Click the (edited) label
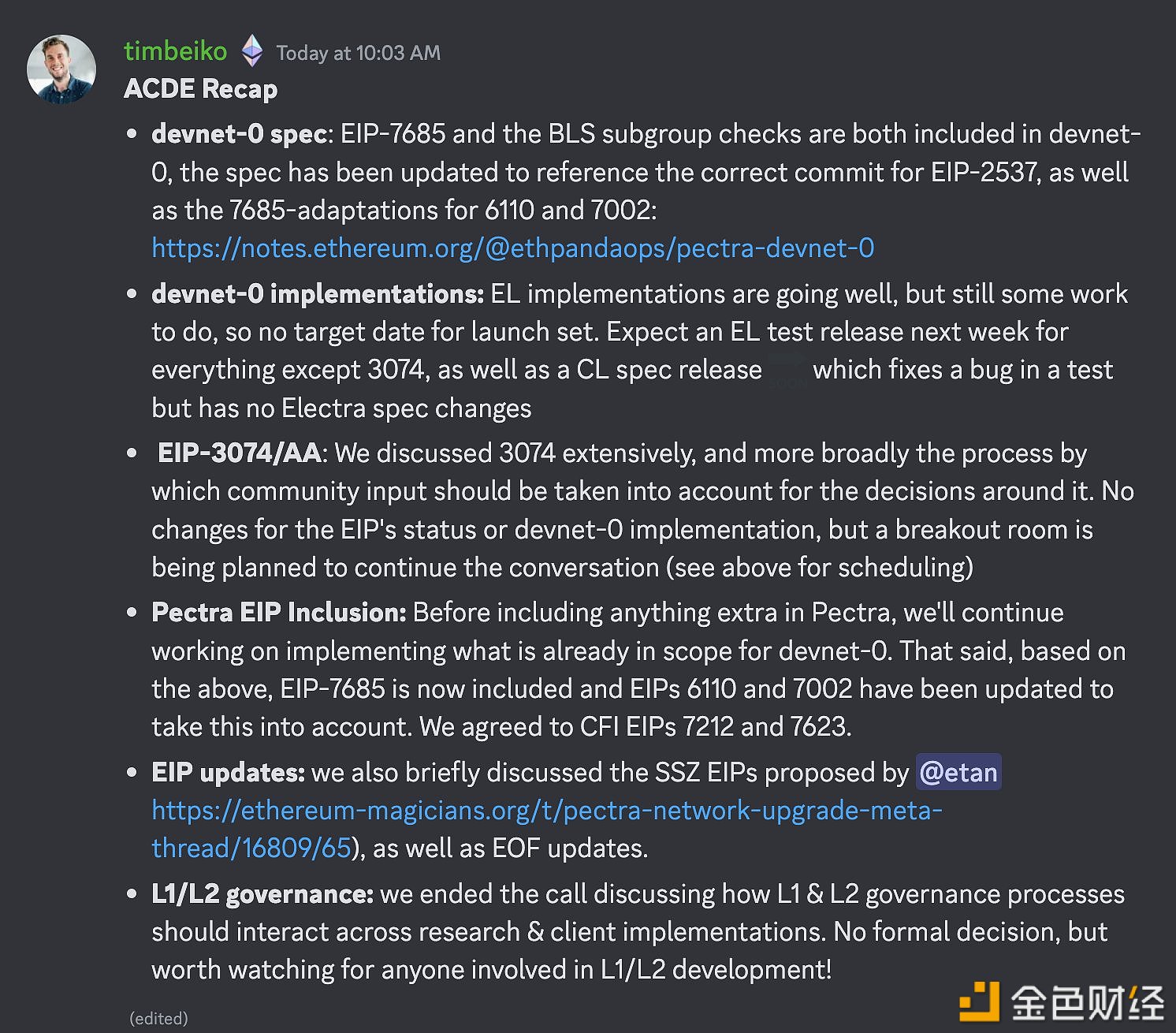 click(x=158, y=1018)
